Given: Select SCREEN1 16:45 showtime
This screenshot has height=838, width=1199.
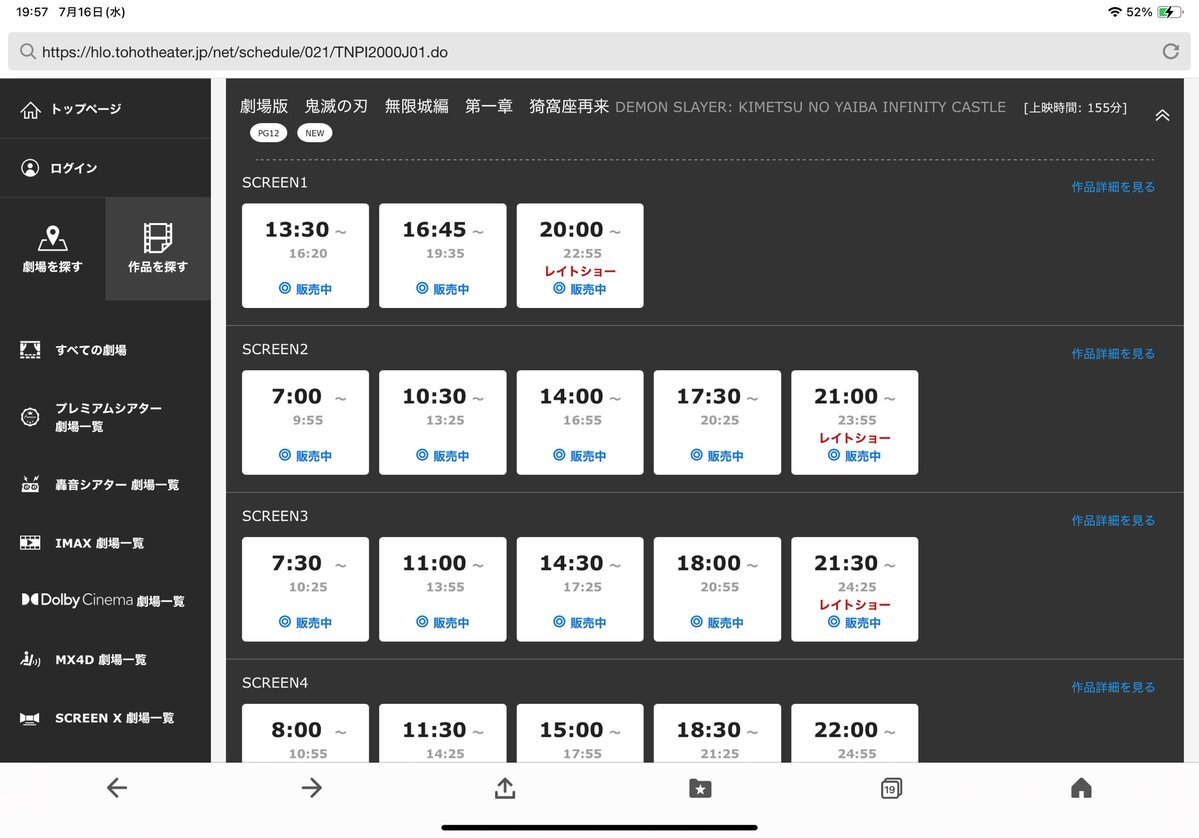Looking at the screenshot, I should pos(443,255).
